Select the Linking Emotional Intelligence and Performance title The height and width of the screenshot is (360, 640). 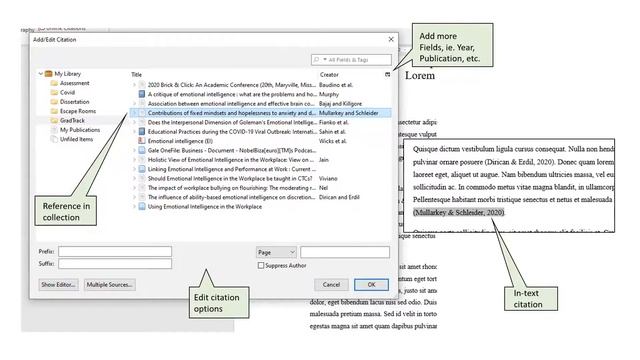[232, 169]
